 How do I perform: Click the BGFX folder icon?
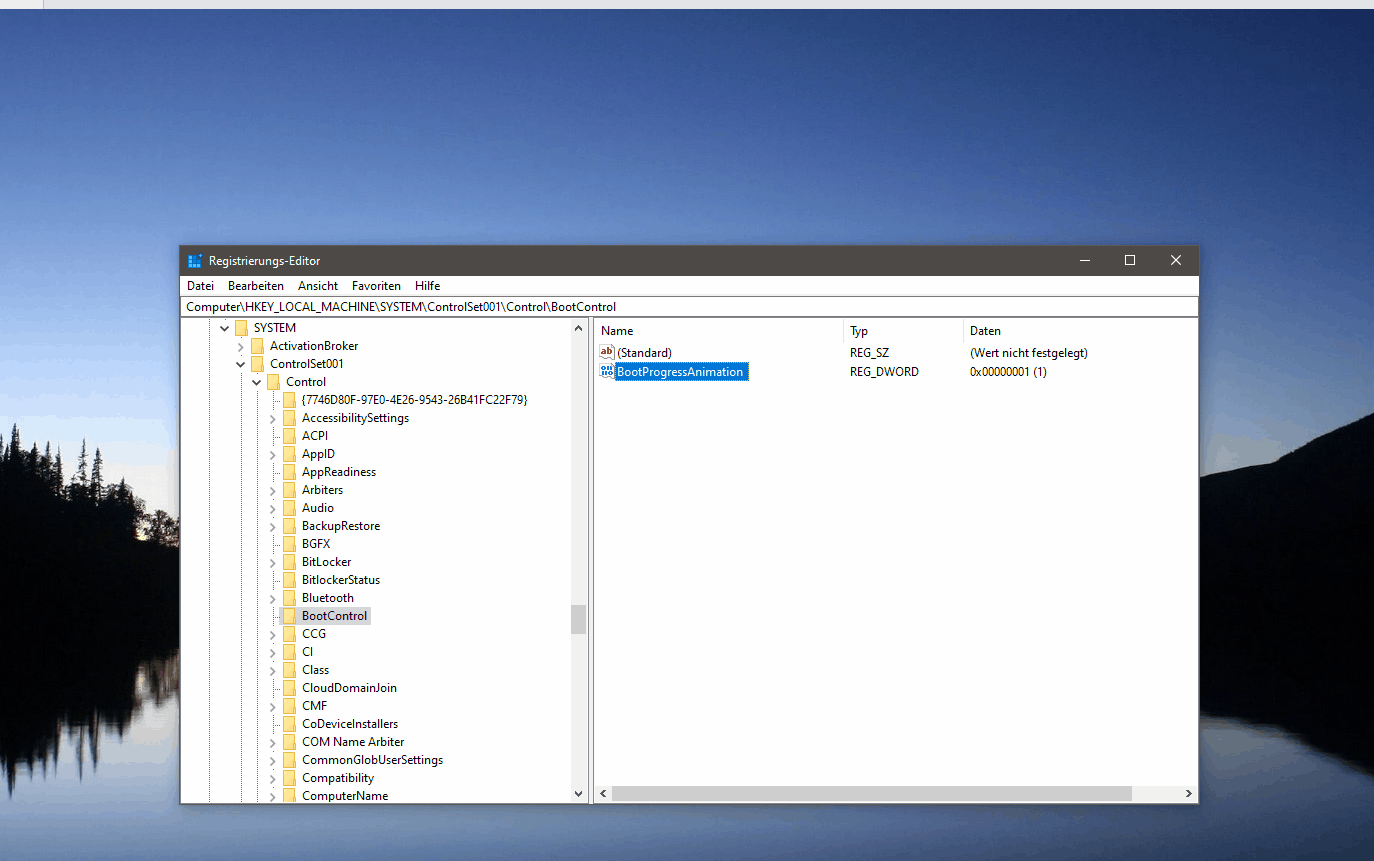point(289,544)
